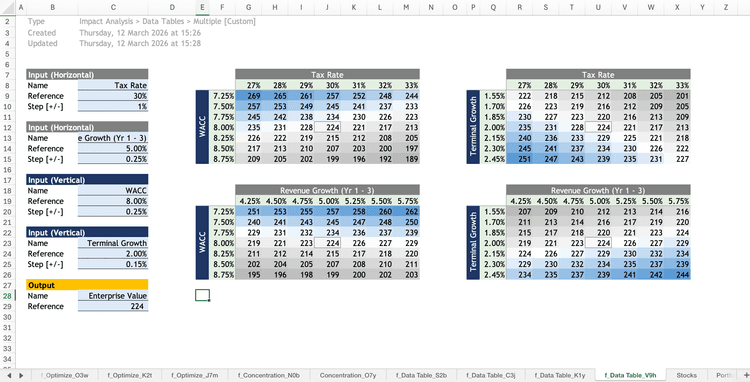The width and height of the screenshot is (750, 382).
Task: Select the f_Optimize_J7m sheet tab
Action: coord(195,375)
